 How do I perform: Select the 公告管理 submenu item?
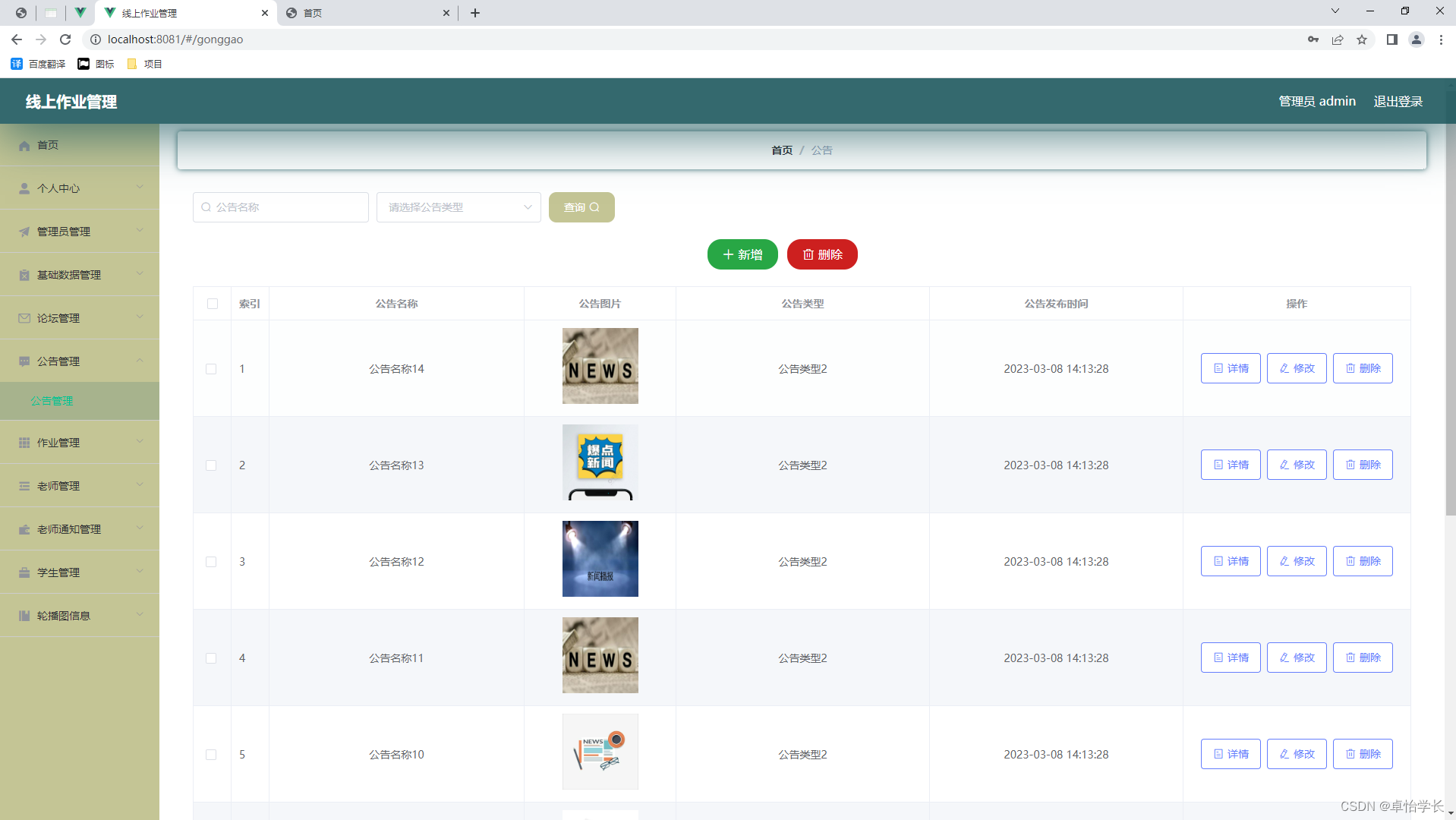tap(80, 401)
